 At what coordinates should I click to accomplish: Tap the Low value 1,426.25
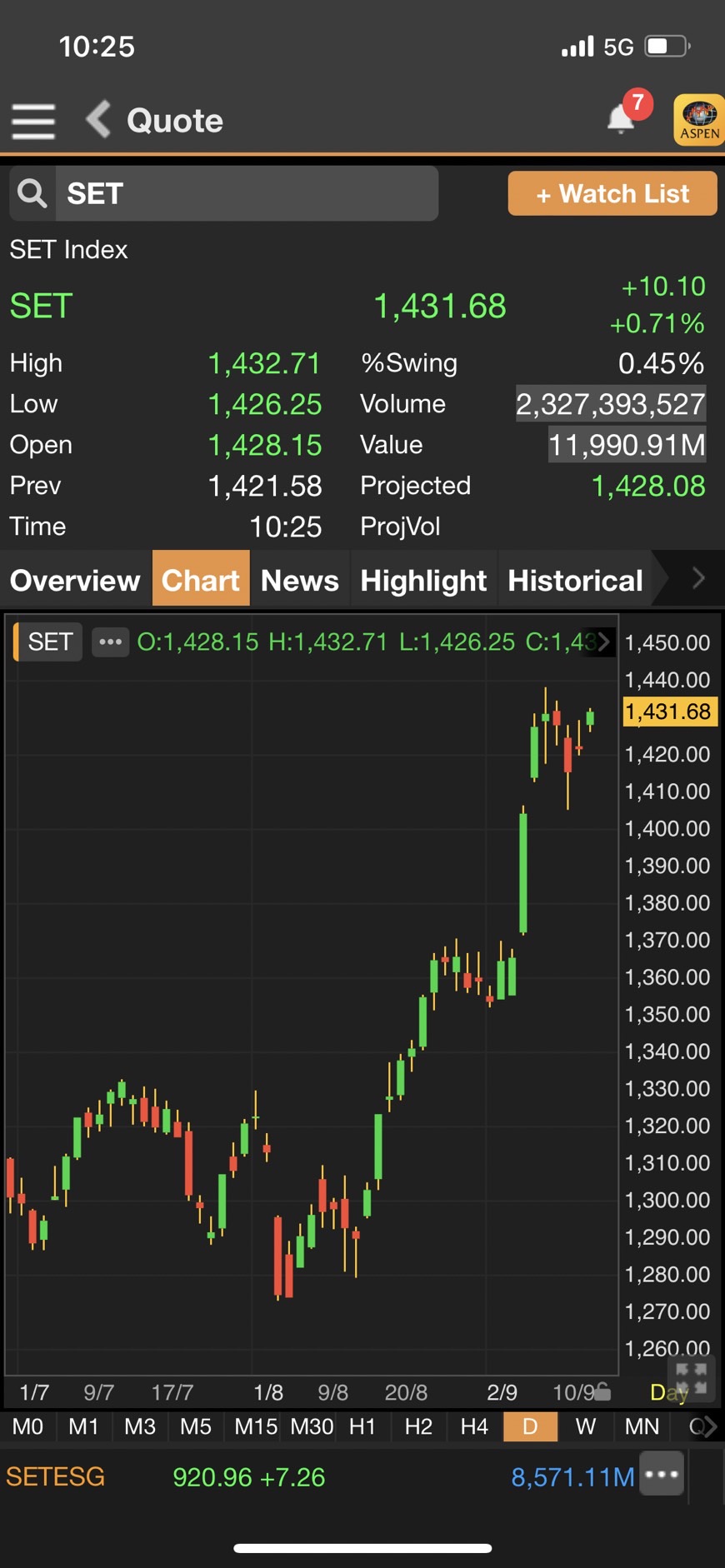click(264, 404)
